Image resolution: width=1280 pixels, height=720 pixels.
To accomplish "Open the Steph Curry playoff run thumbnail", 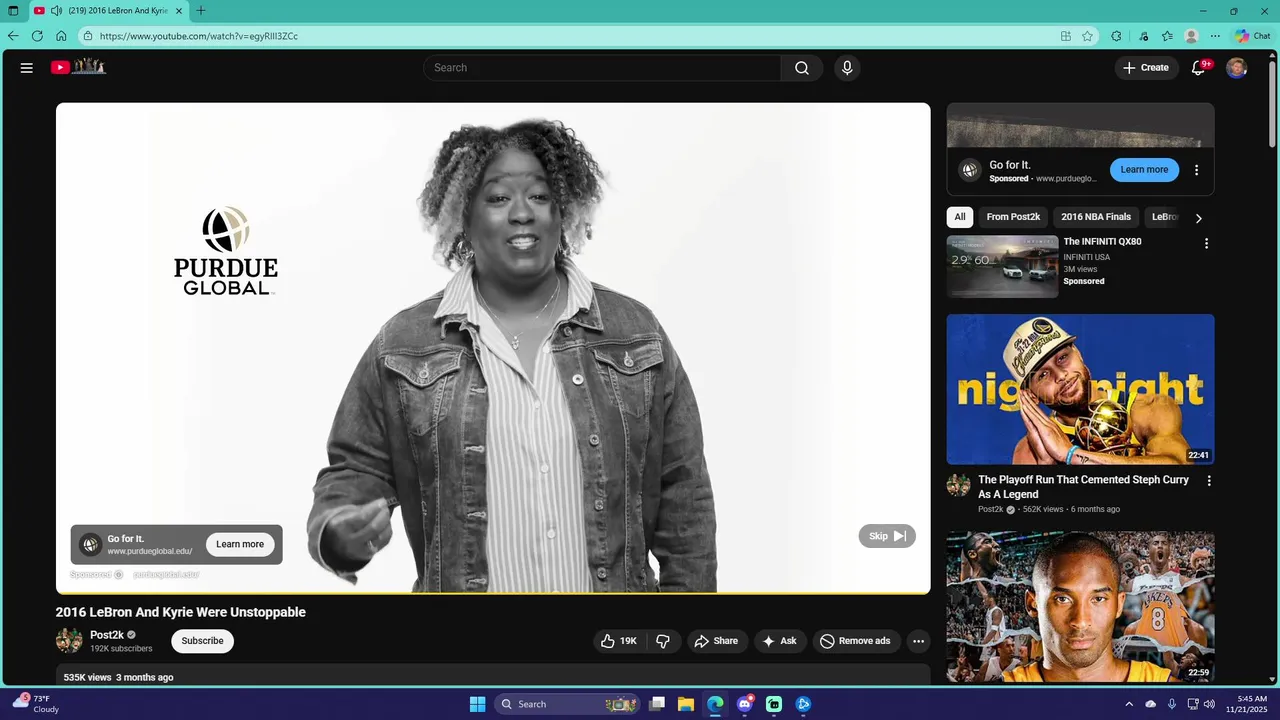I will point(1080,389).
